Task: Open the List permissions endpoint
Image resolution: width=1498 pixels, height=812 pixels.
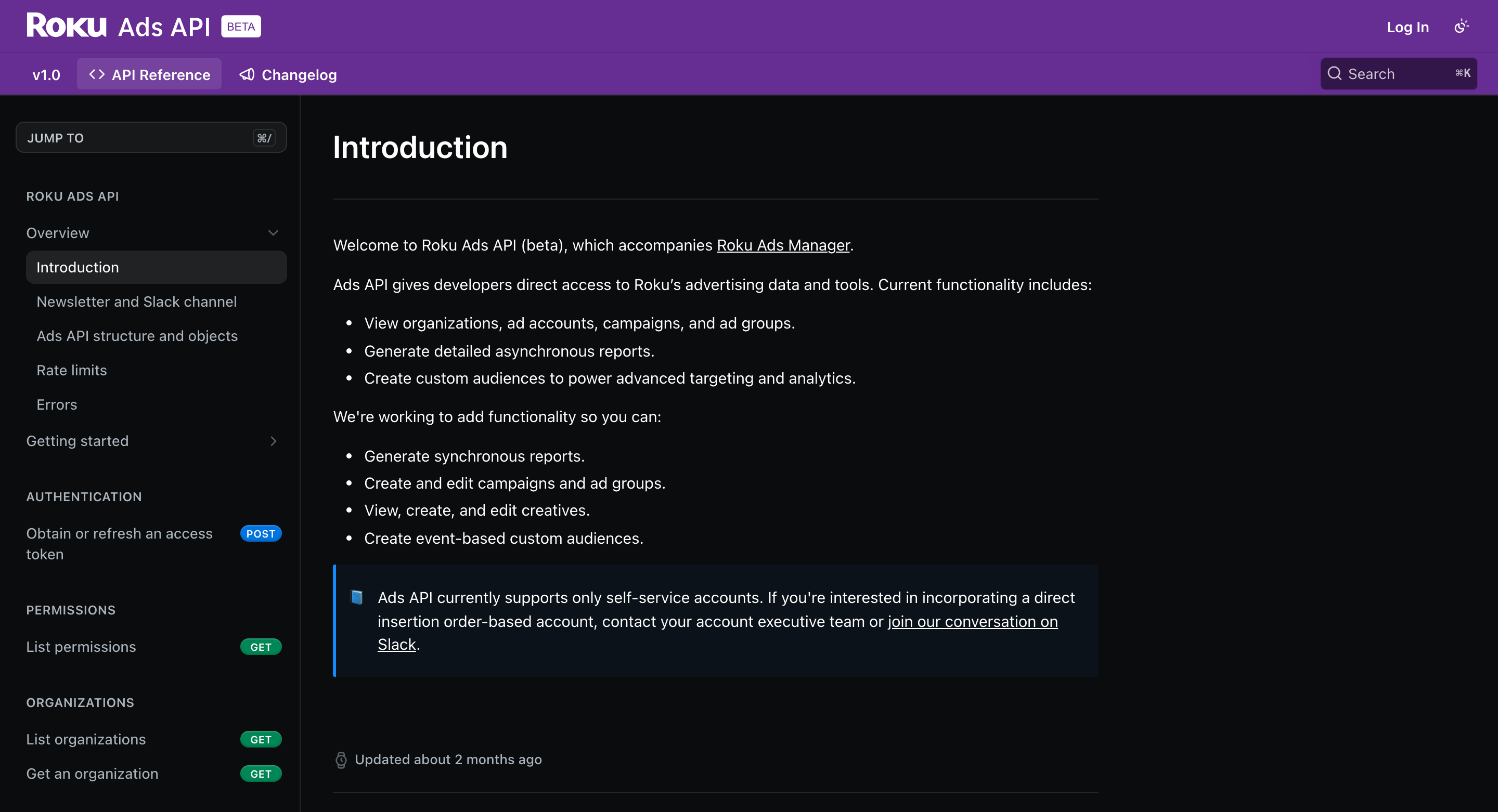Action: 81,647
